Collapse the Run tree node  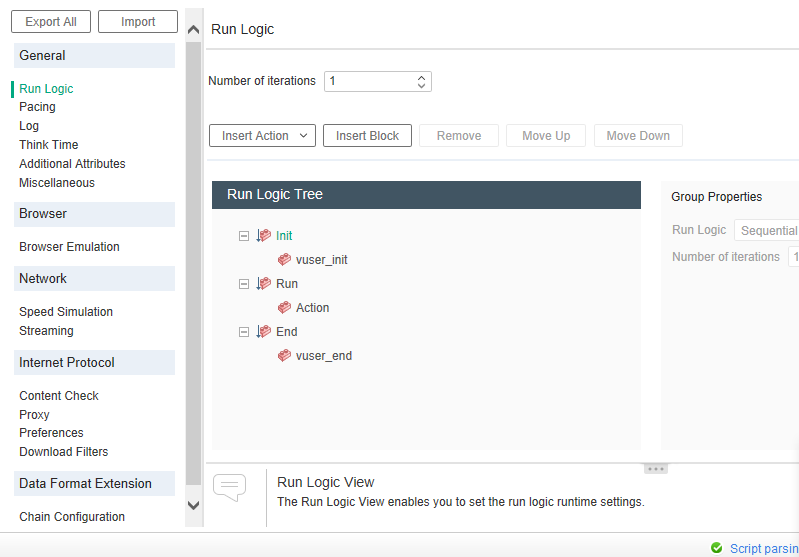244,284
